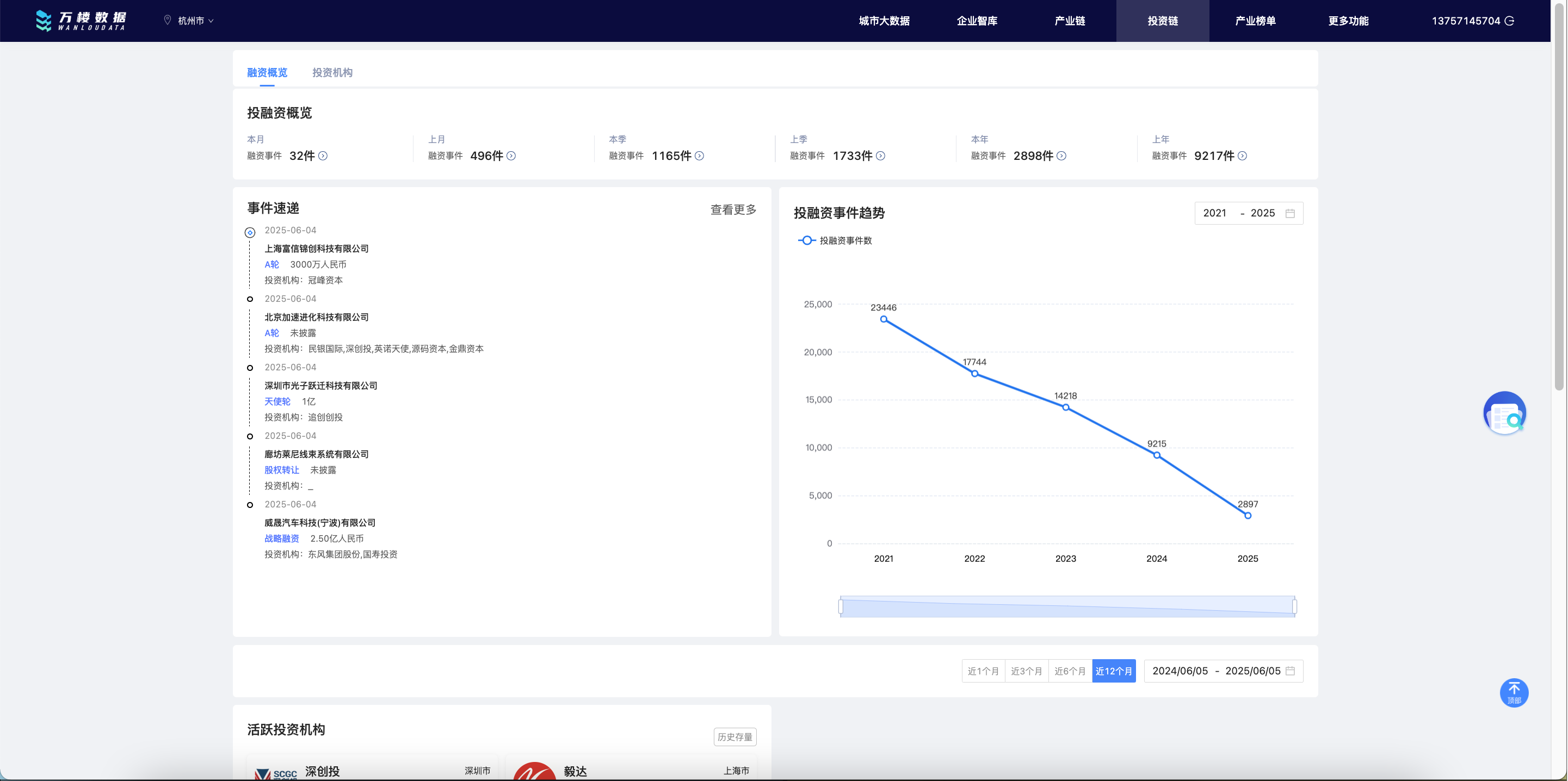Click the location pin icon beside 杭州市
The height and width of the screenshot is (781, 1568).
click(168, 20)
